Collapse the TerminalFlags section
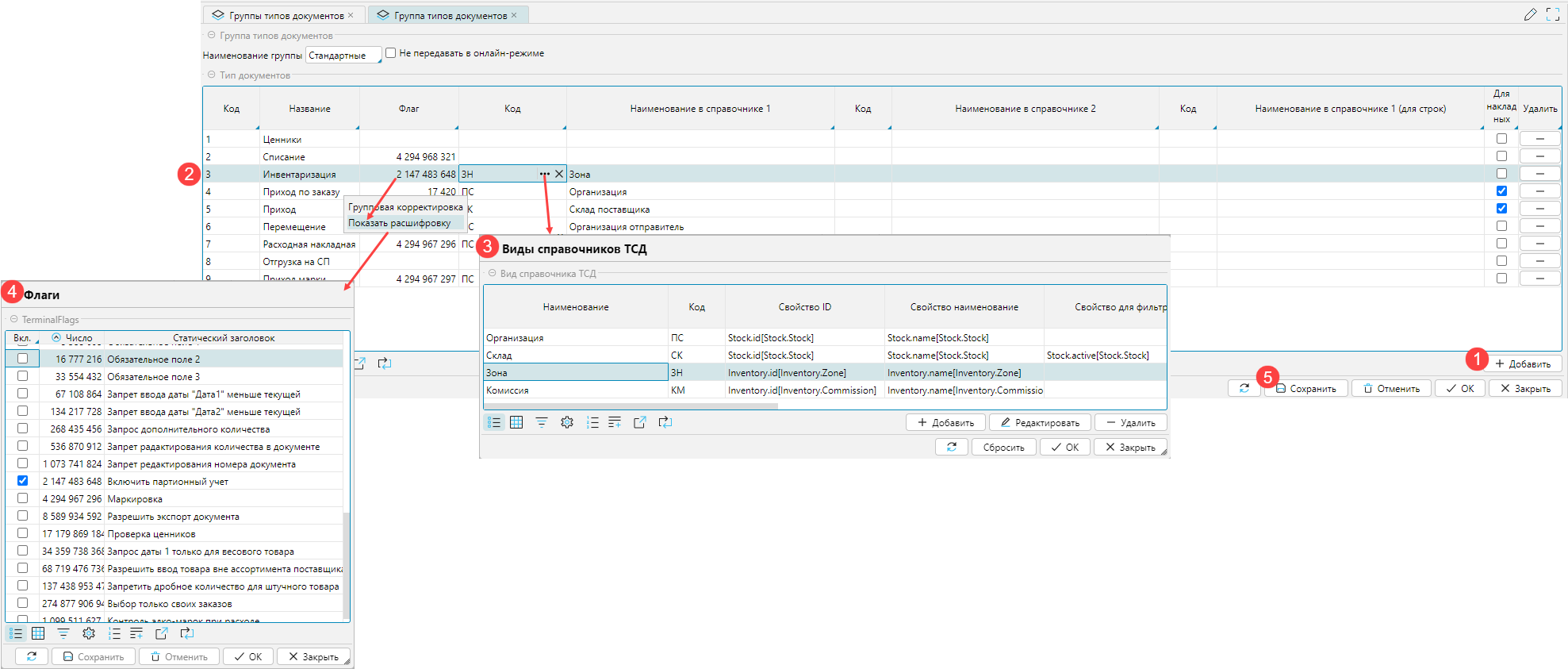The width and height of the screenshot is (1568, 669). click(x=13, y=320)
